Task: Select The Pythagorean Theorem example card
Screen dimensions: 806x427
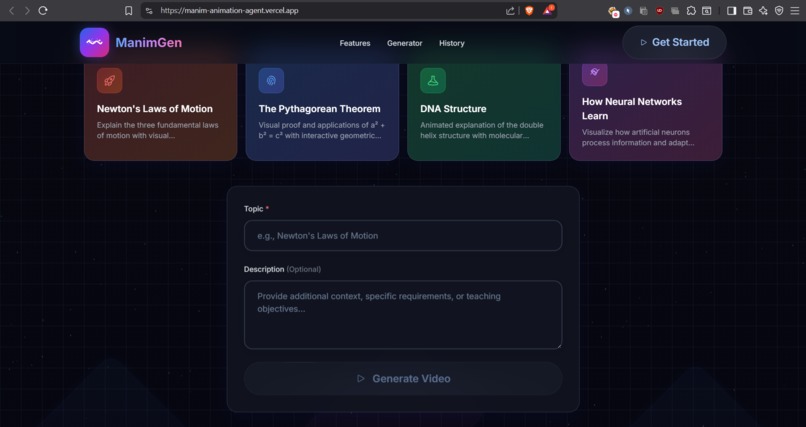Action: (x=322, y=112)
